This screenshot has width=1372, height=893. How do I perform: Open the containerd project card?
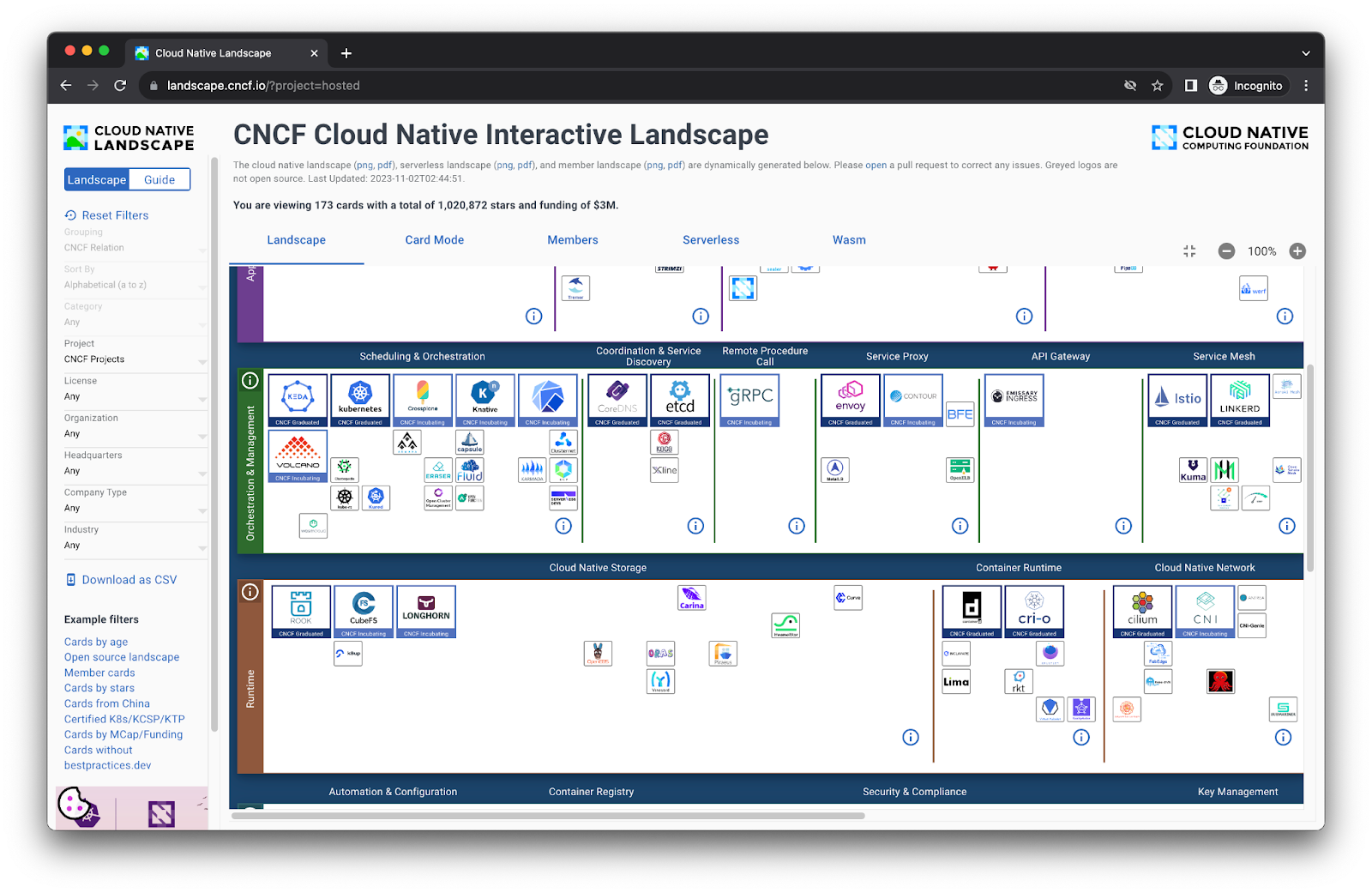coord(972,612)
